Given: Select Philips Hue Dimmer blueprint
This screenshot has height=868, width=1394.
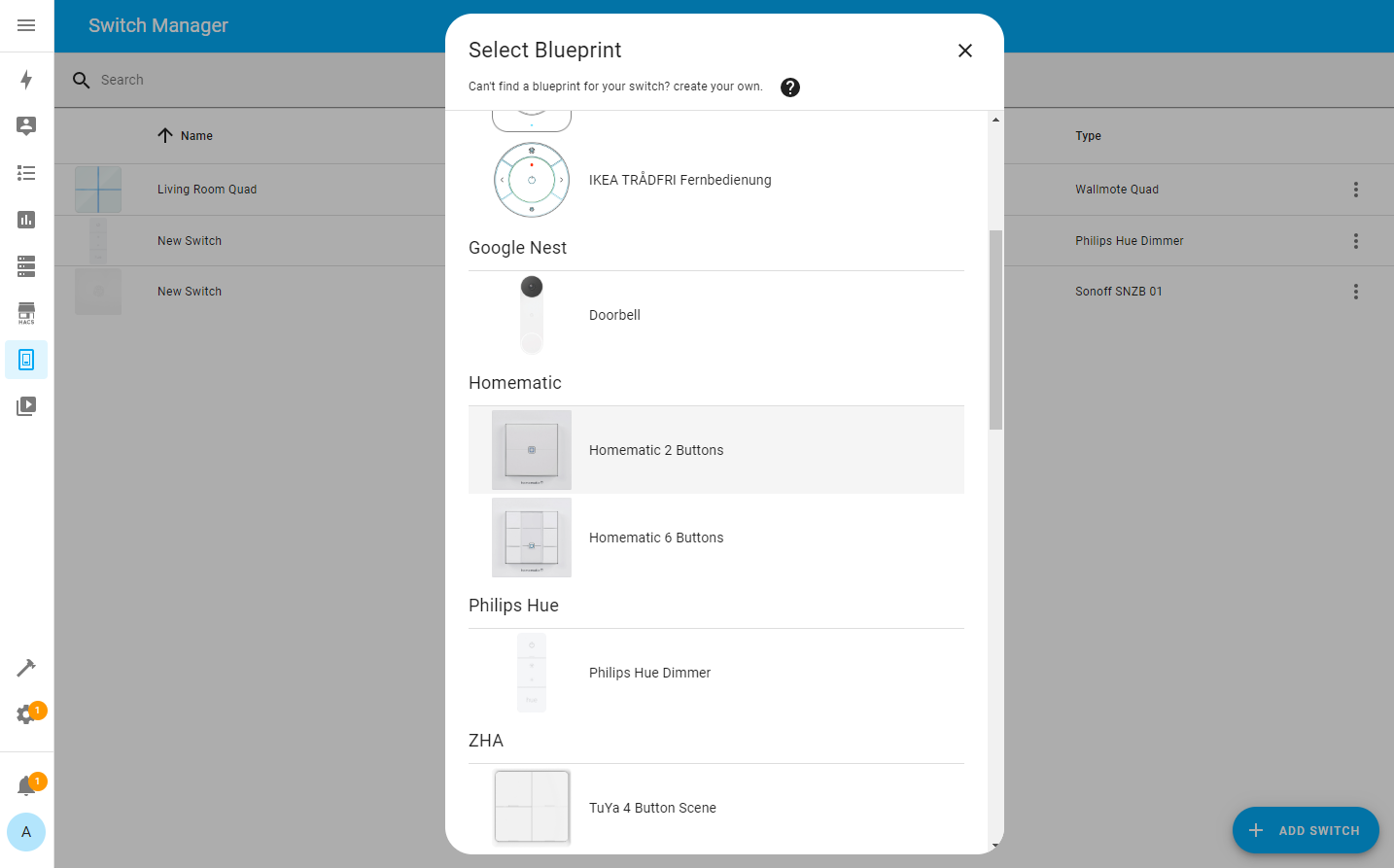Looking at the screenshot, I should click(716, 673).
